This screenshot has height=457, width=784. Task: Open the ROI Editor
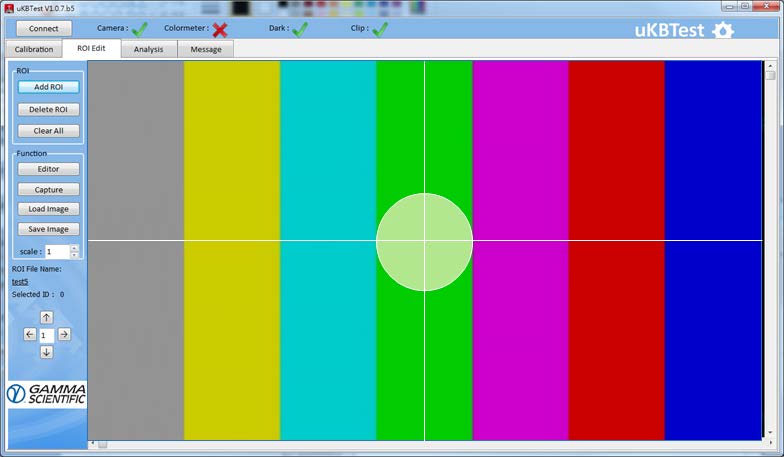[48, 169]
